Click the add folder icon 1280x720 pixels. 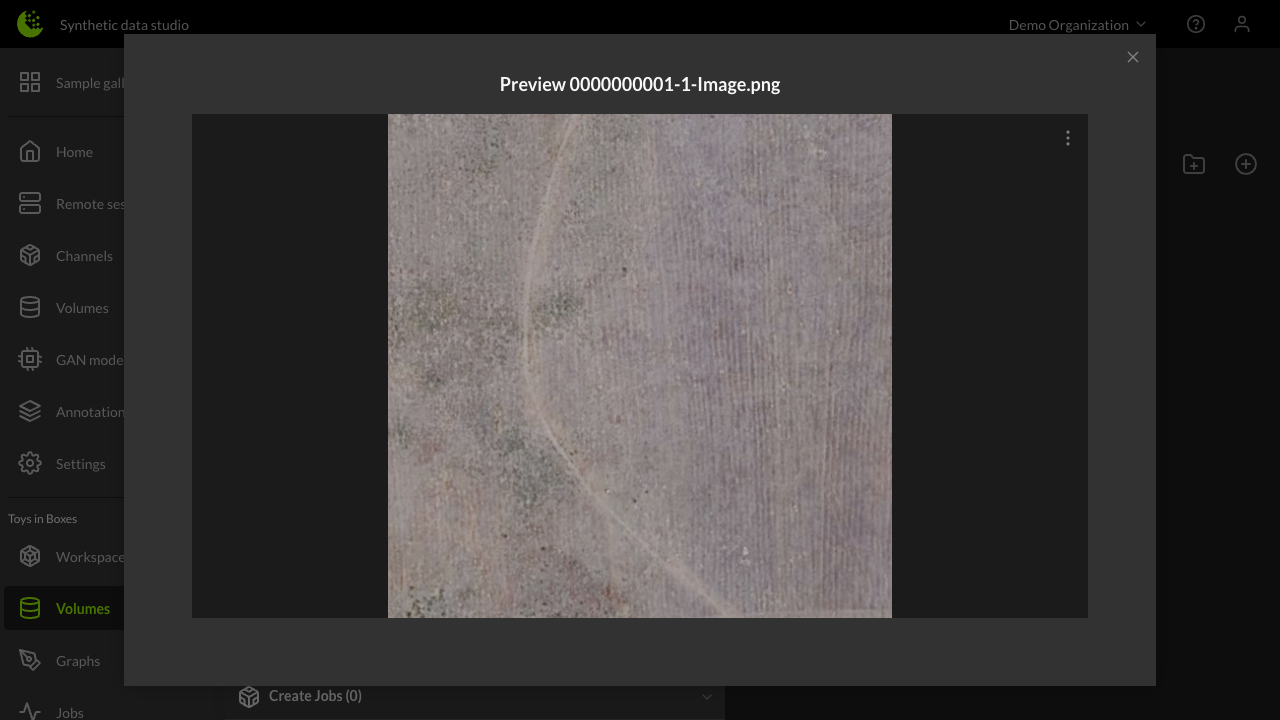1194,164
